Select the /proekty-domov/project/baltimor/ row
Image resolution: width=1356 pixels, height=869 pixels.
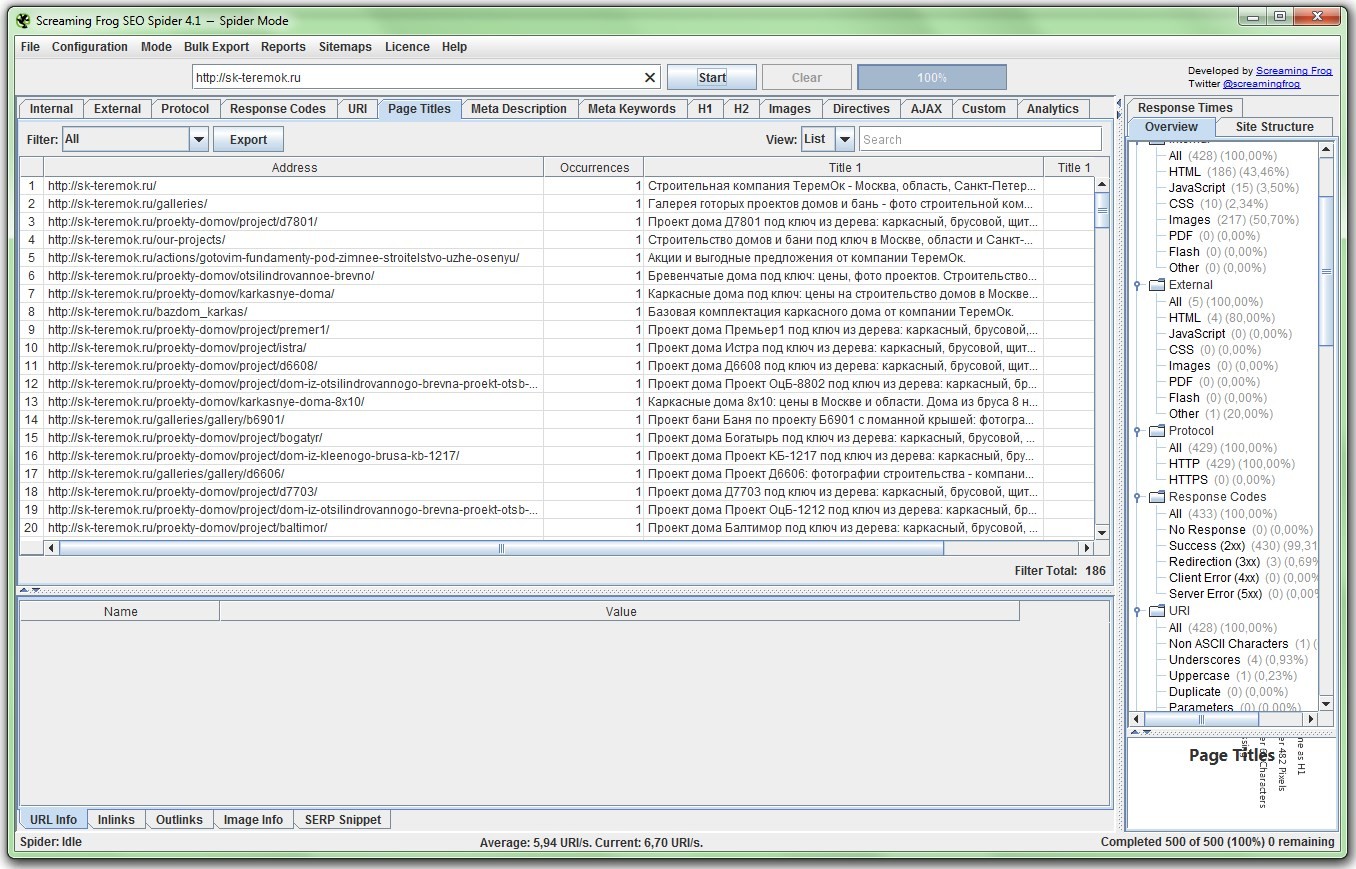click(558, 528)
